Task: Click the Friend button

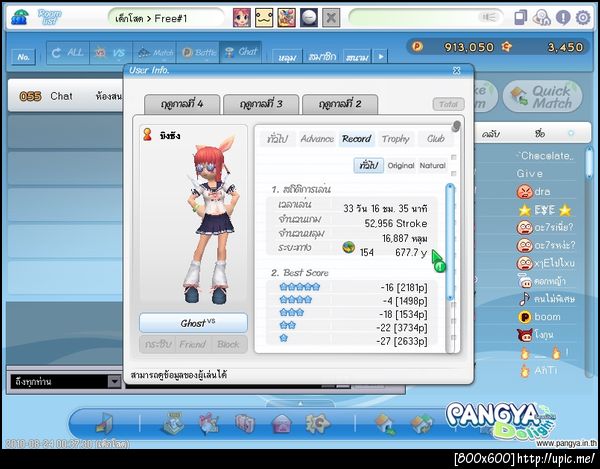Action: click(193, 344)
